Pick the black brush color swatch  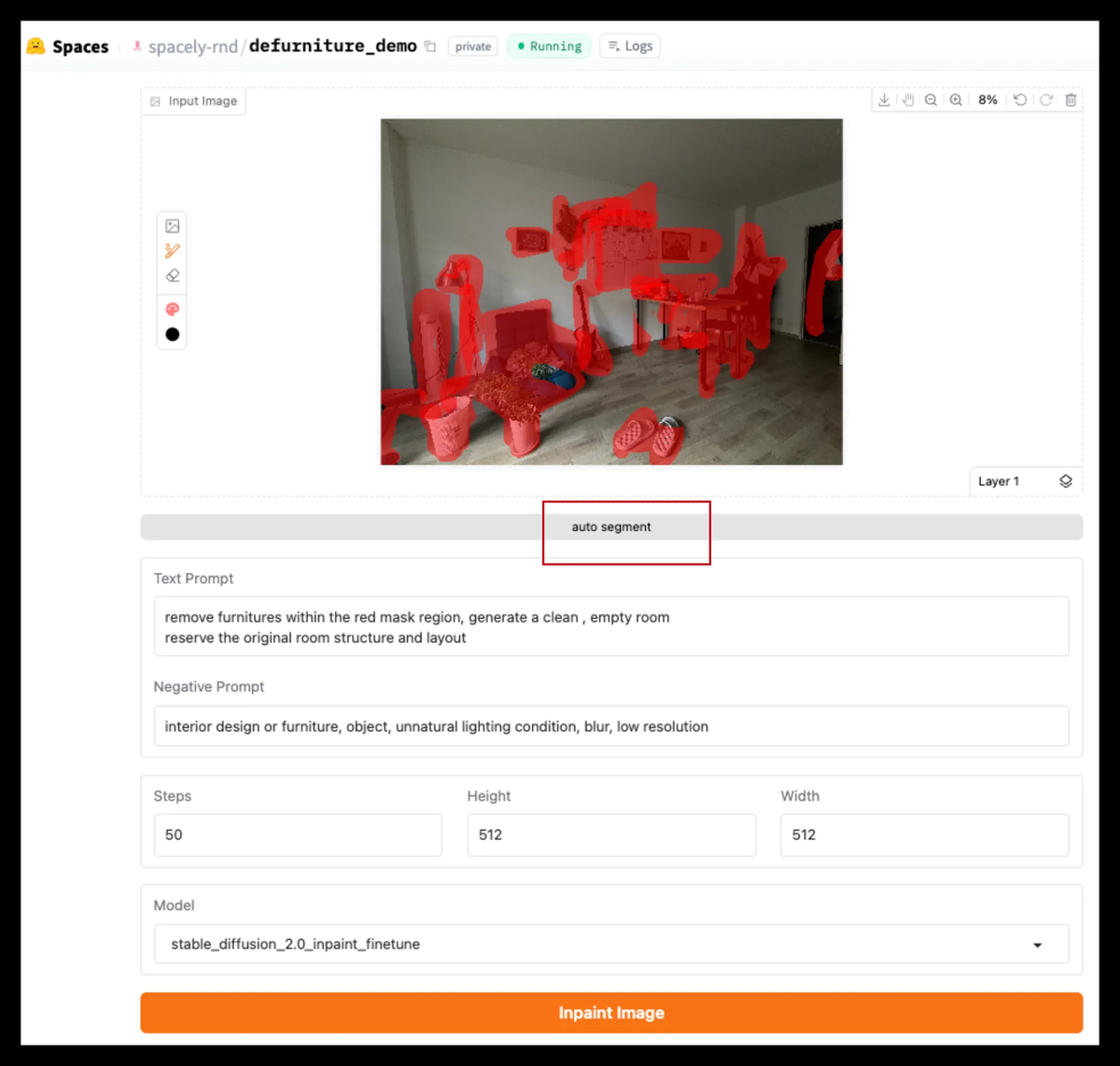[172, 334]
